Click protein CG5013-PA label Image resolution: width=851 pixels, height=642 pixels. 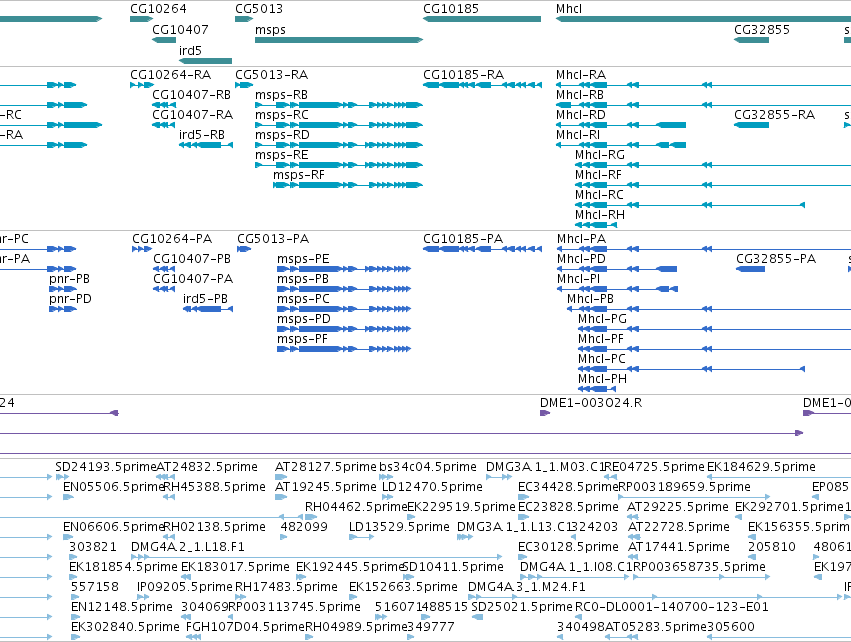click(x=273, y=239)
